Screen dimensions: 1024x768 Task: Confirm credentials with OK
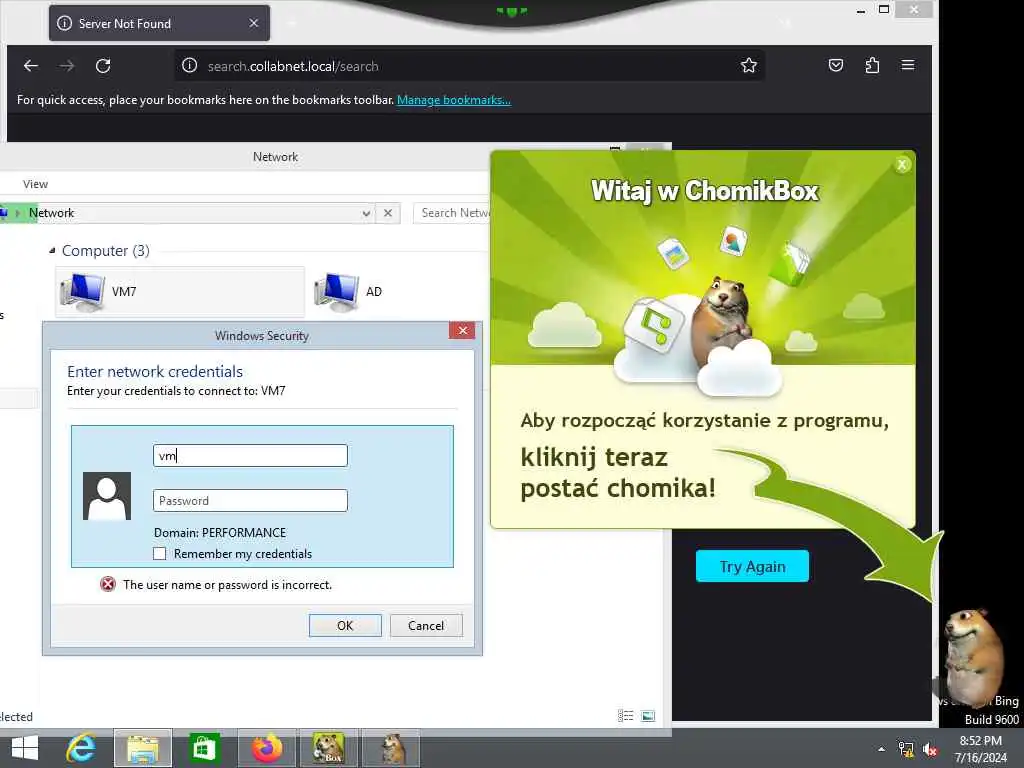(345, 626)
